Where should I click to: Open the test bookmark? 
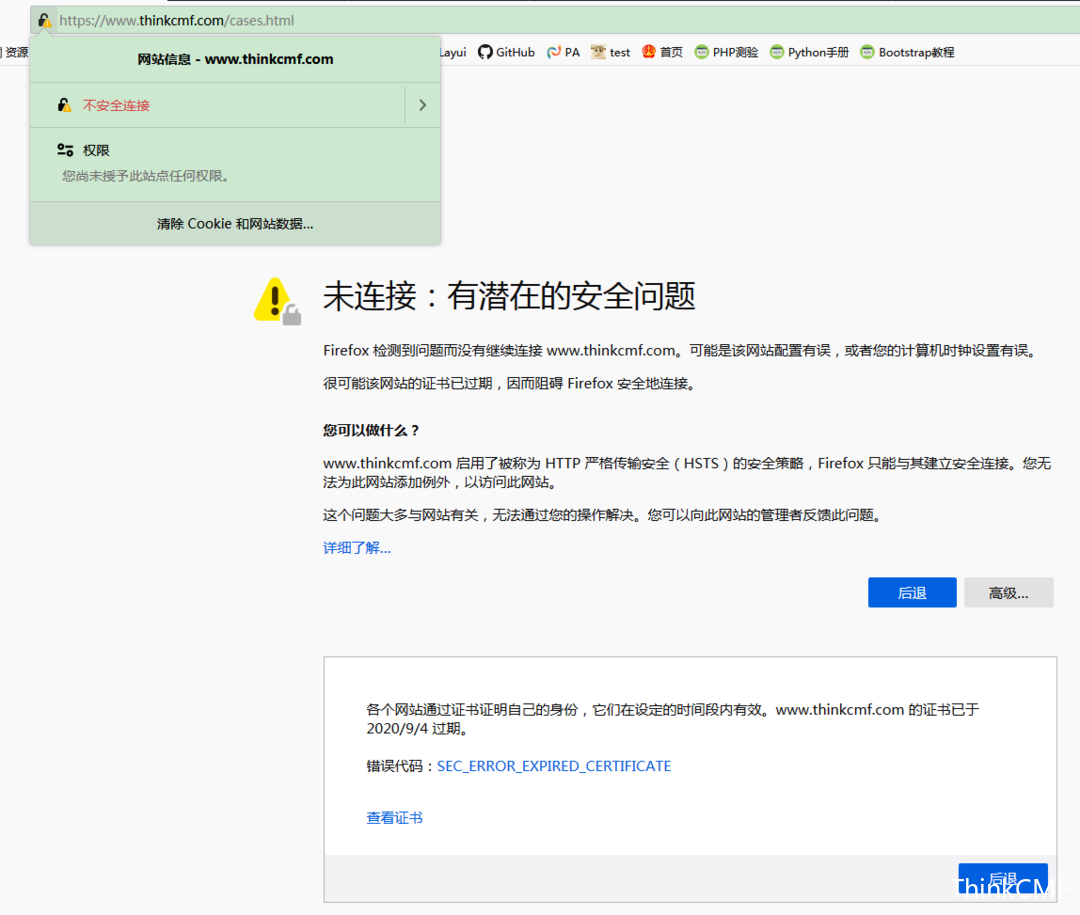pos(610,52)
